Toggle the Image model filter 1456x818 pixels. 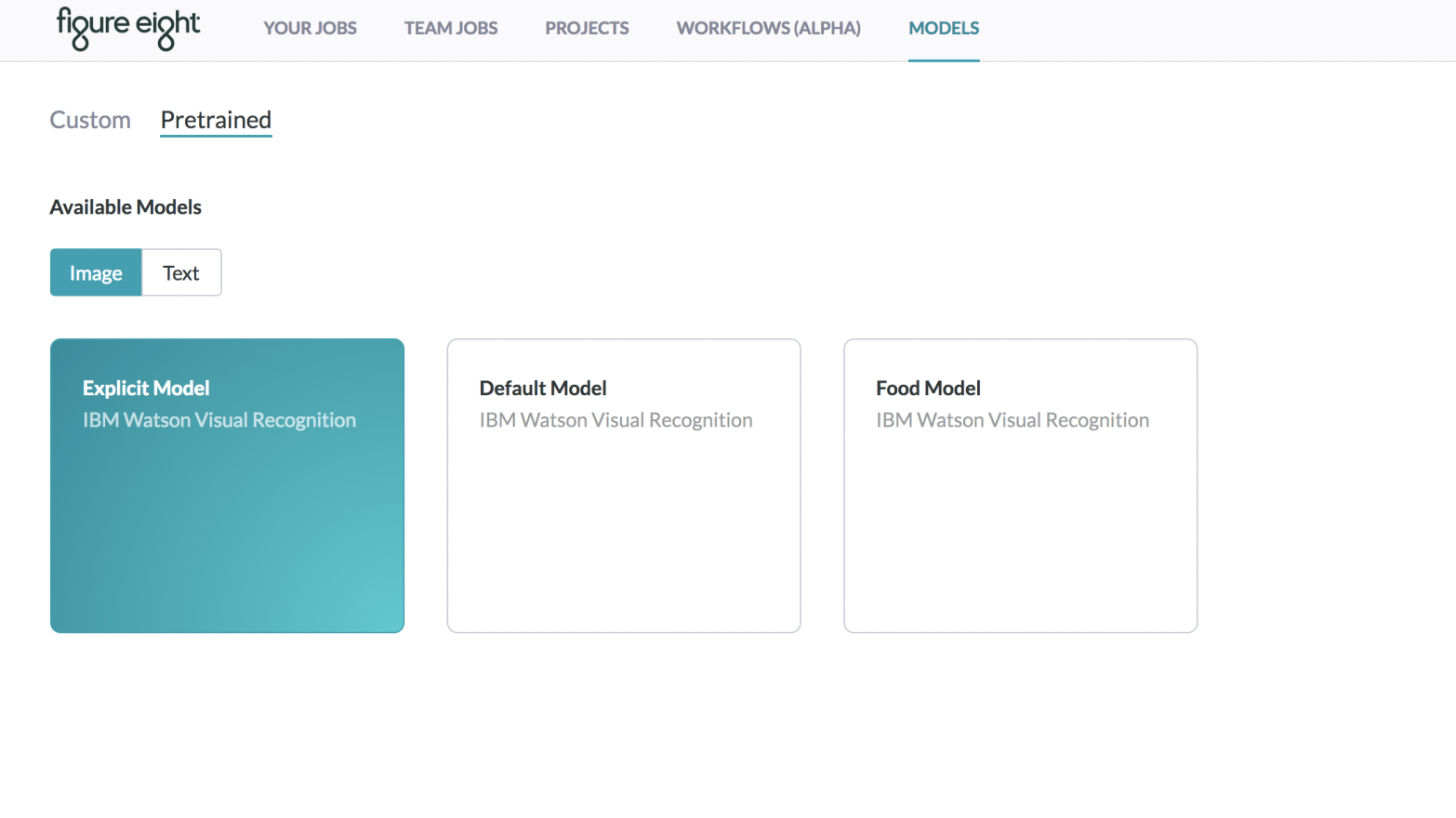coord(96,272)
